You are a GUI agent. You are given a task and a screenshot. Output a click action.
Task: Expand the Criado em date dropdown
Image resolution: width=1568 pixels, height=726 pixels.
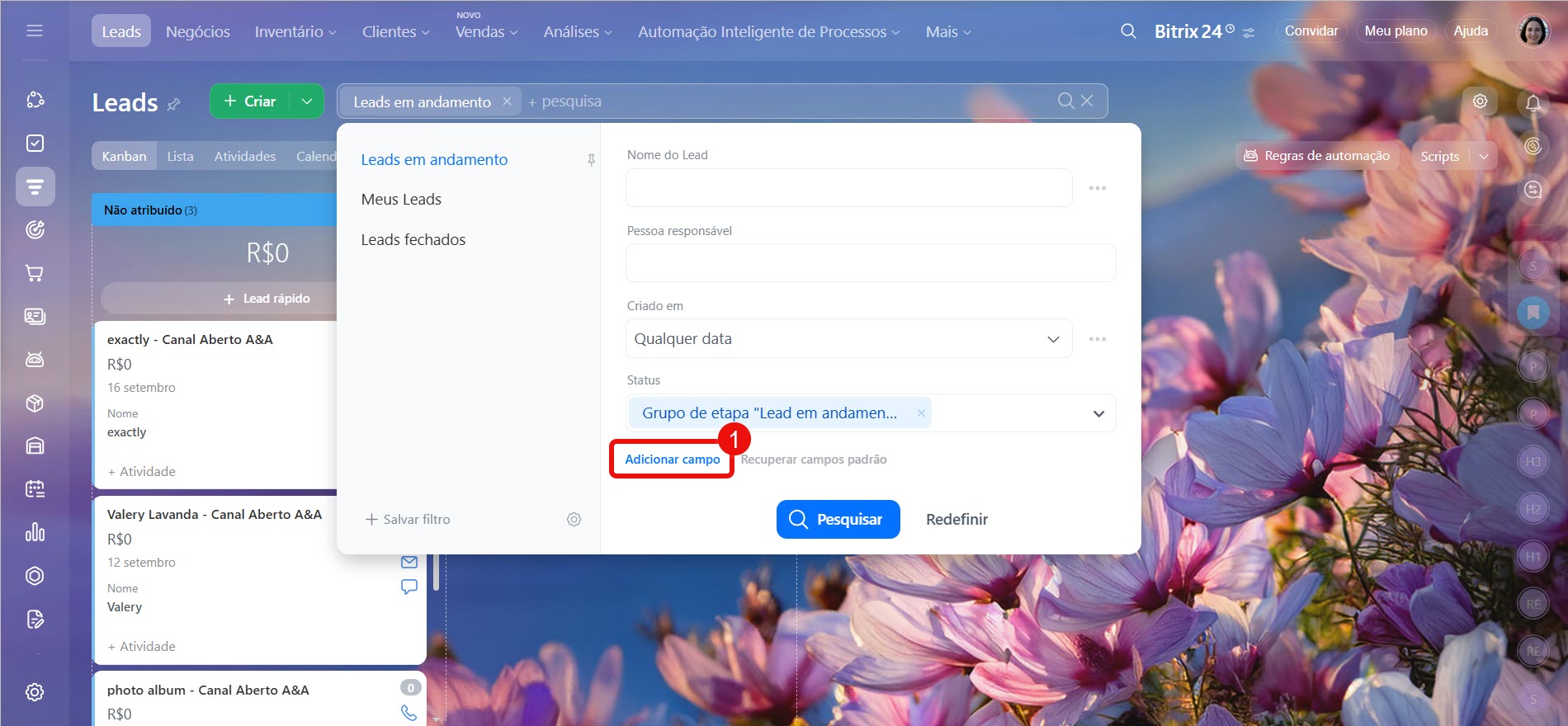pos(1053,339)
